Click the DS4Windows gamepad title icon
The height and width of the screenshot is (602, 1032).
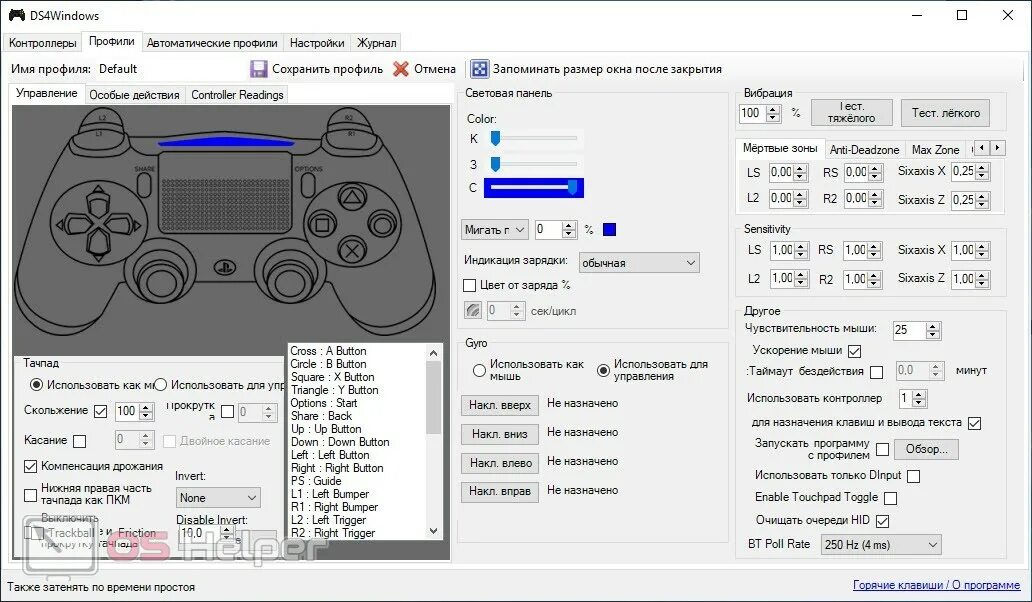point(16,15)
